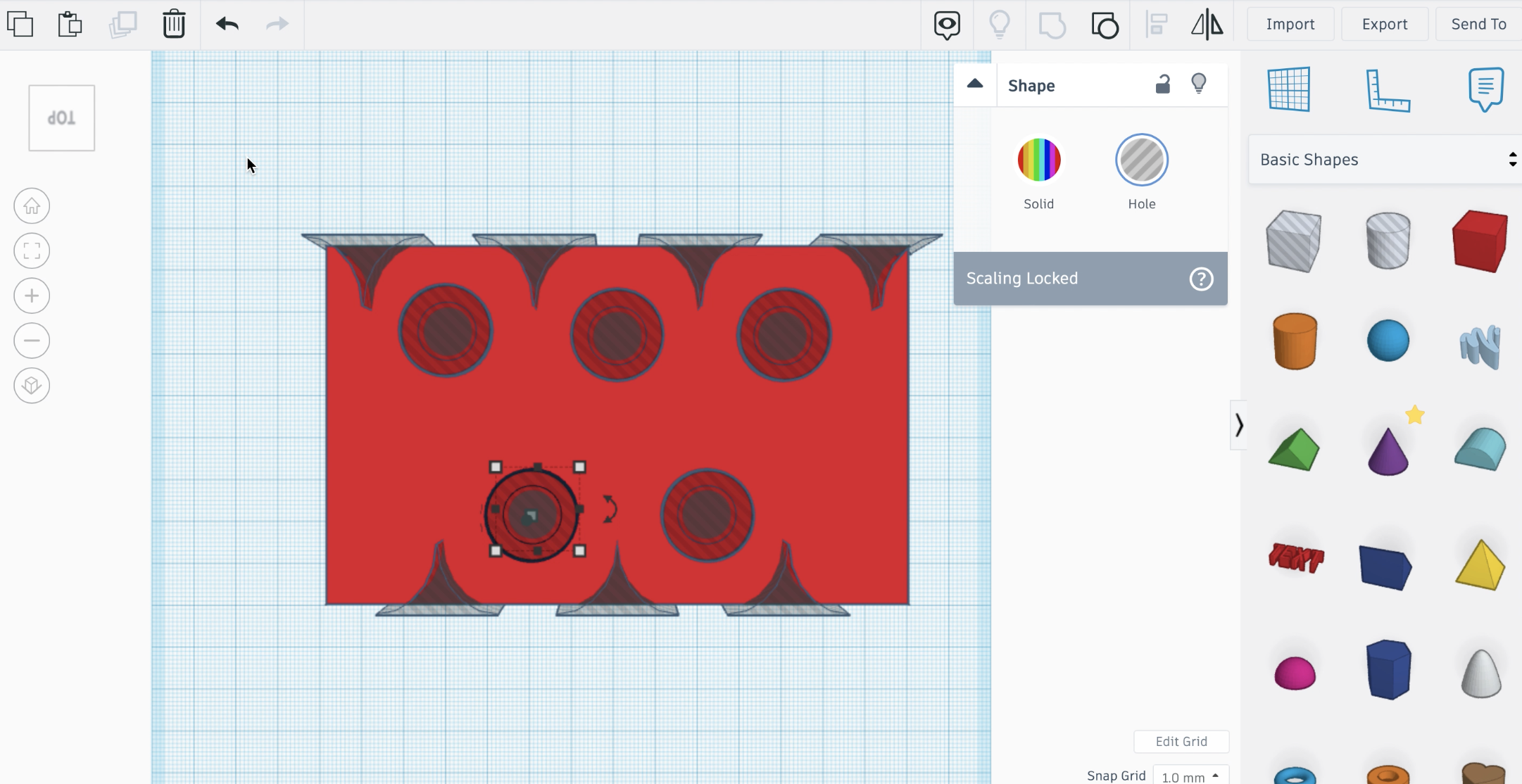This screenshot has width=1522, height=784.
Task: Pick the gray Paraboloid shape
Action: (x=1481, y=674)
